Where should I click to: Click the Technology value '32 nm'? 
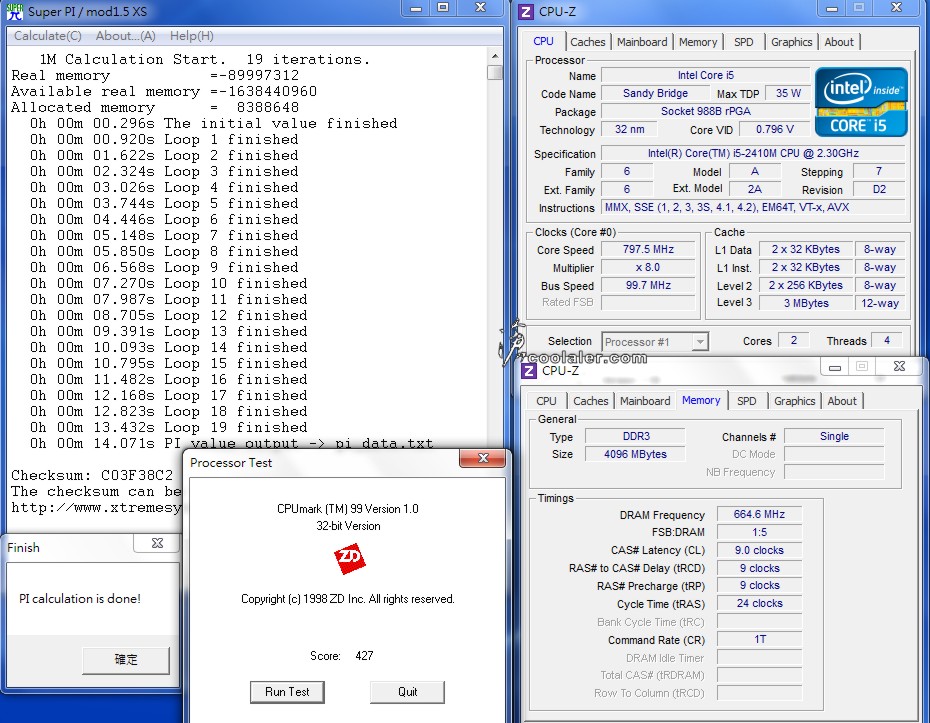click(x=629, y=129)
